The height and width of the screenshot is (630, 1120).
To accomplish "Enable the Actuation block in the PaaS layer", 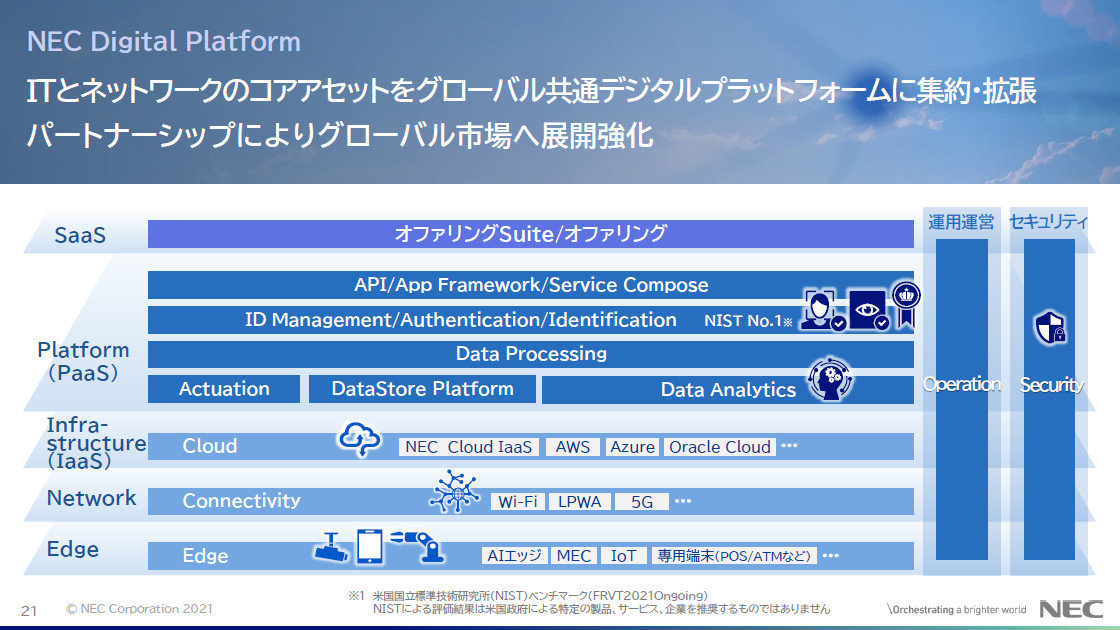I will tap(224, 388).
